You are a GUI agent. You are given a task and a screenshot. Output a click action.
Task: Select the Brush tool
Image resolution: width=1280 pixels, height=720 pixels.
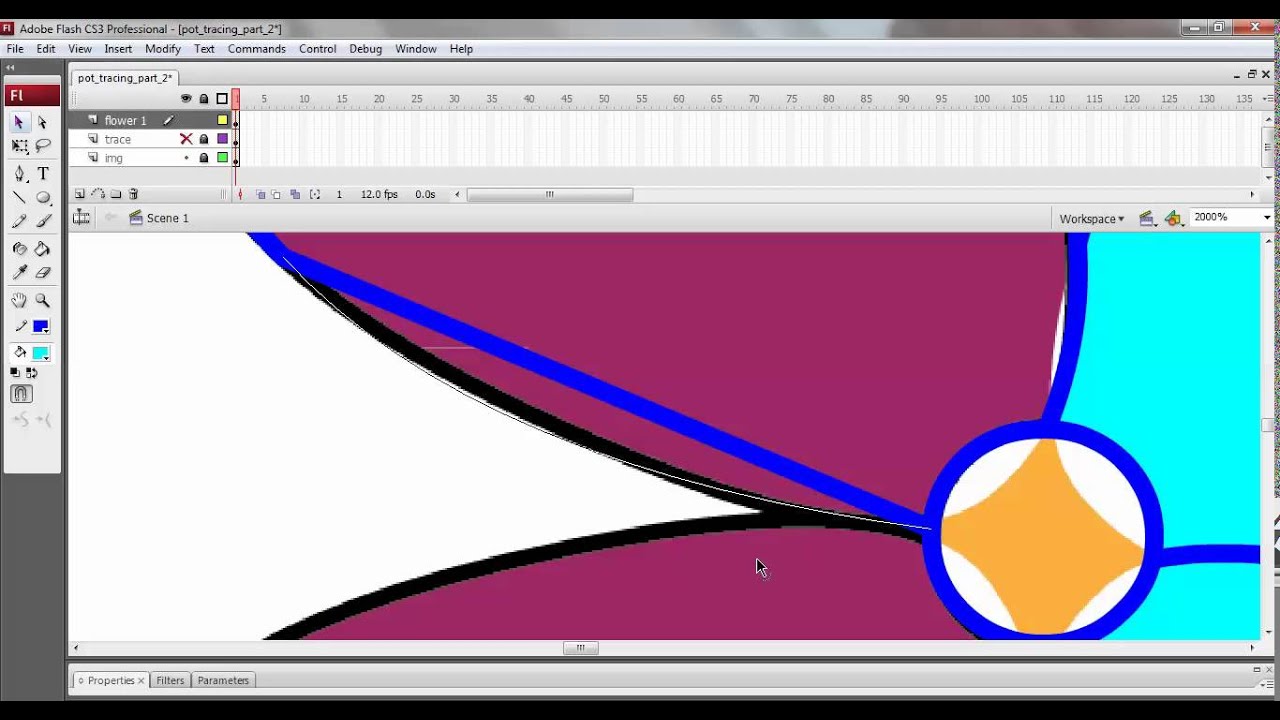(x=43, y=222)
